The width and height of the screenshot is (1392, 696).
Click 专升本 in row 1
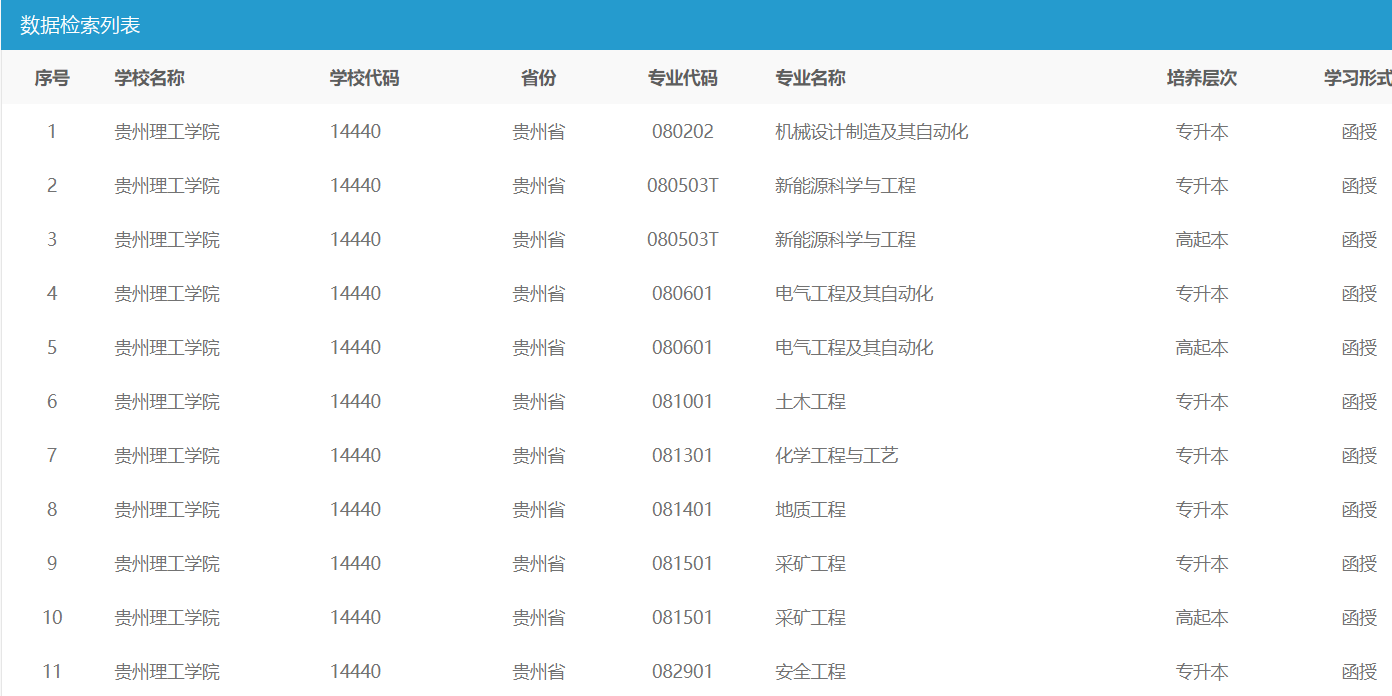[x=1202, y=132]
